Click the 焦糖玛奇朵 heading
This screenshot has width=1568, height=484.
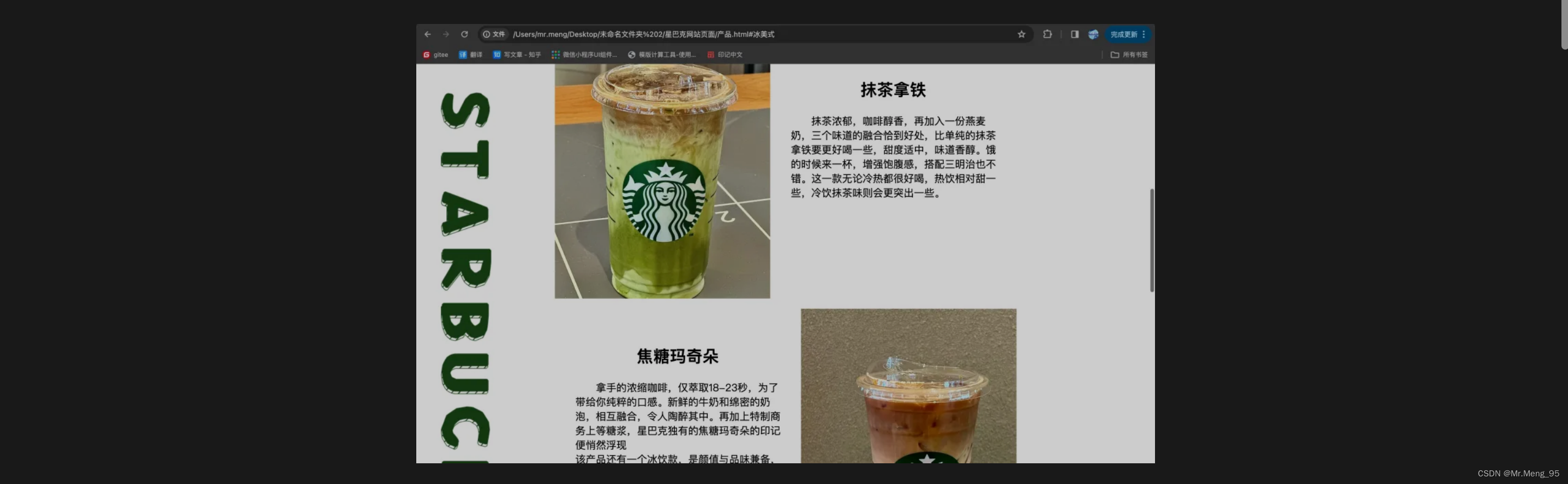tap(678, 356)
